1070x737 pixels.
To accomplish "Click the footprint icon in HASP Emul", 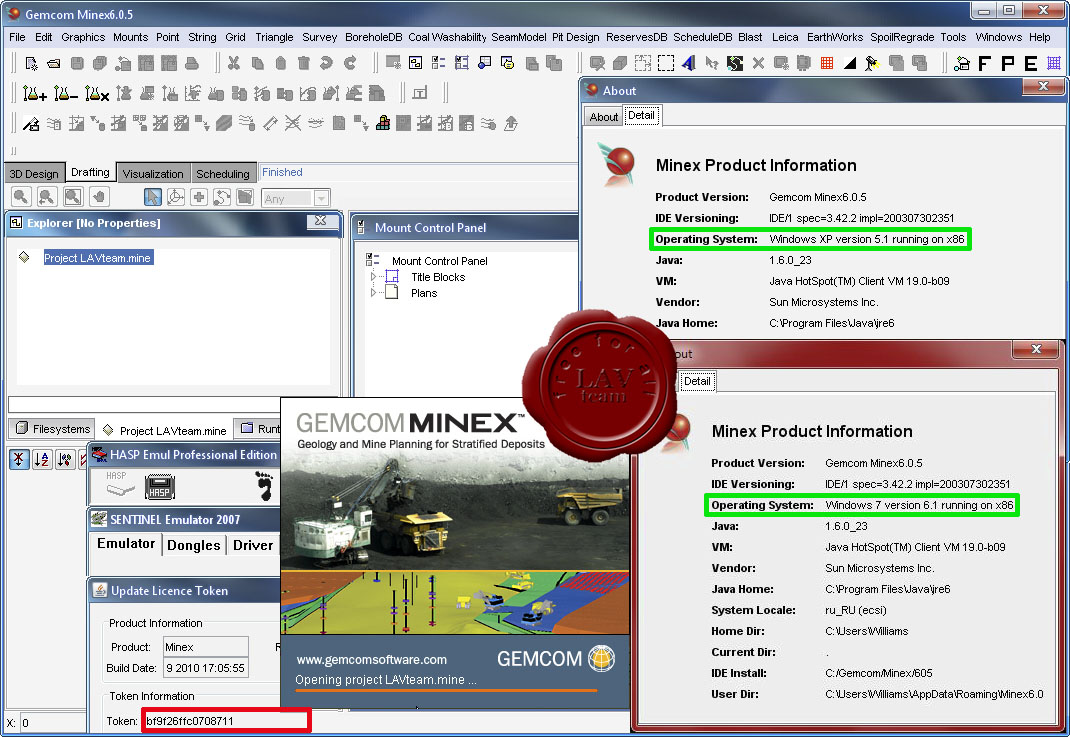I will 265,485.
